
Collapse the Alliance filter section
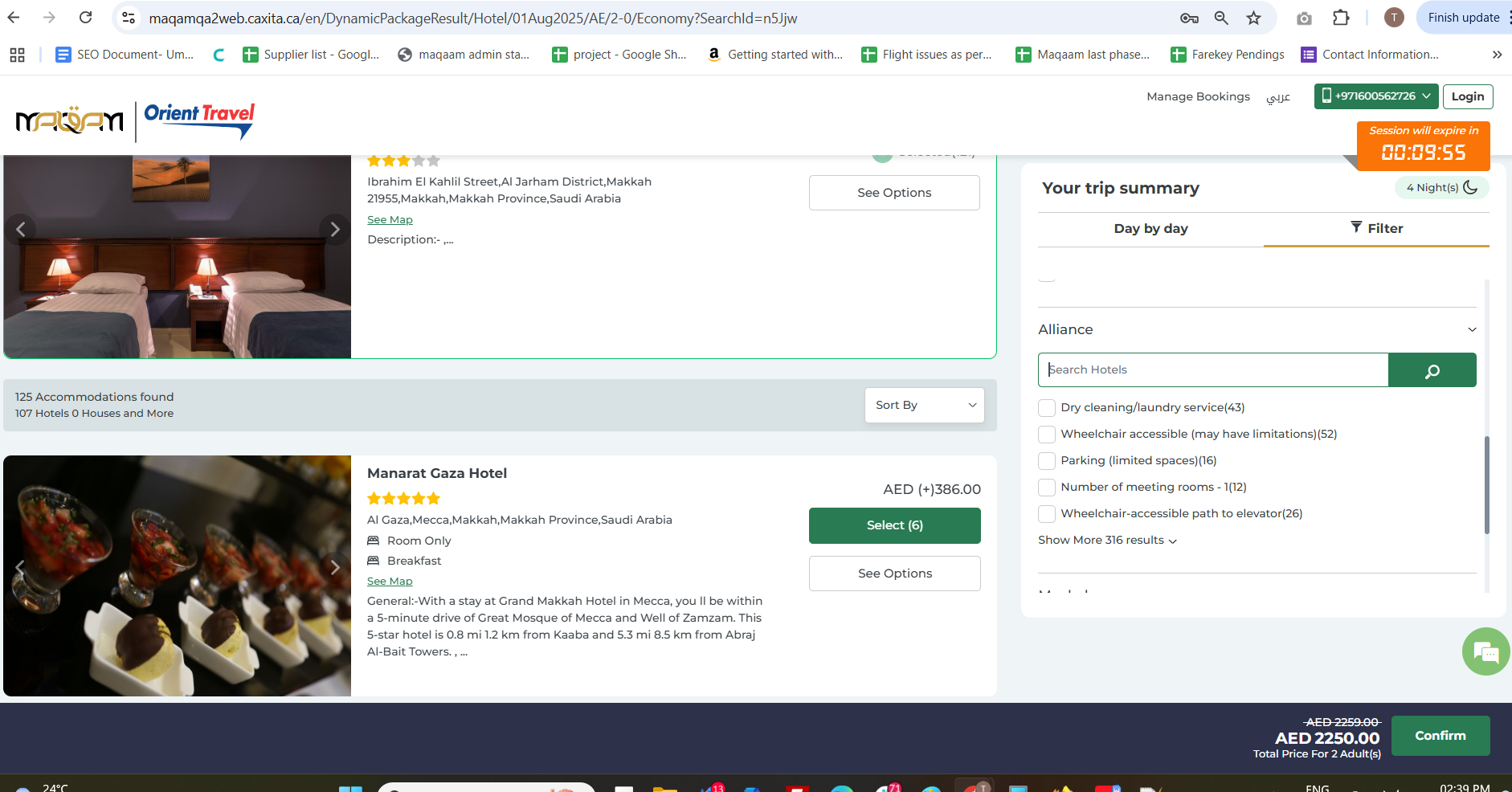click(x=1471, y=329)
